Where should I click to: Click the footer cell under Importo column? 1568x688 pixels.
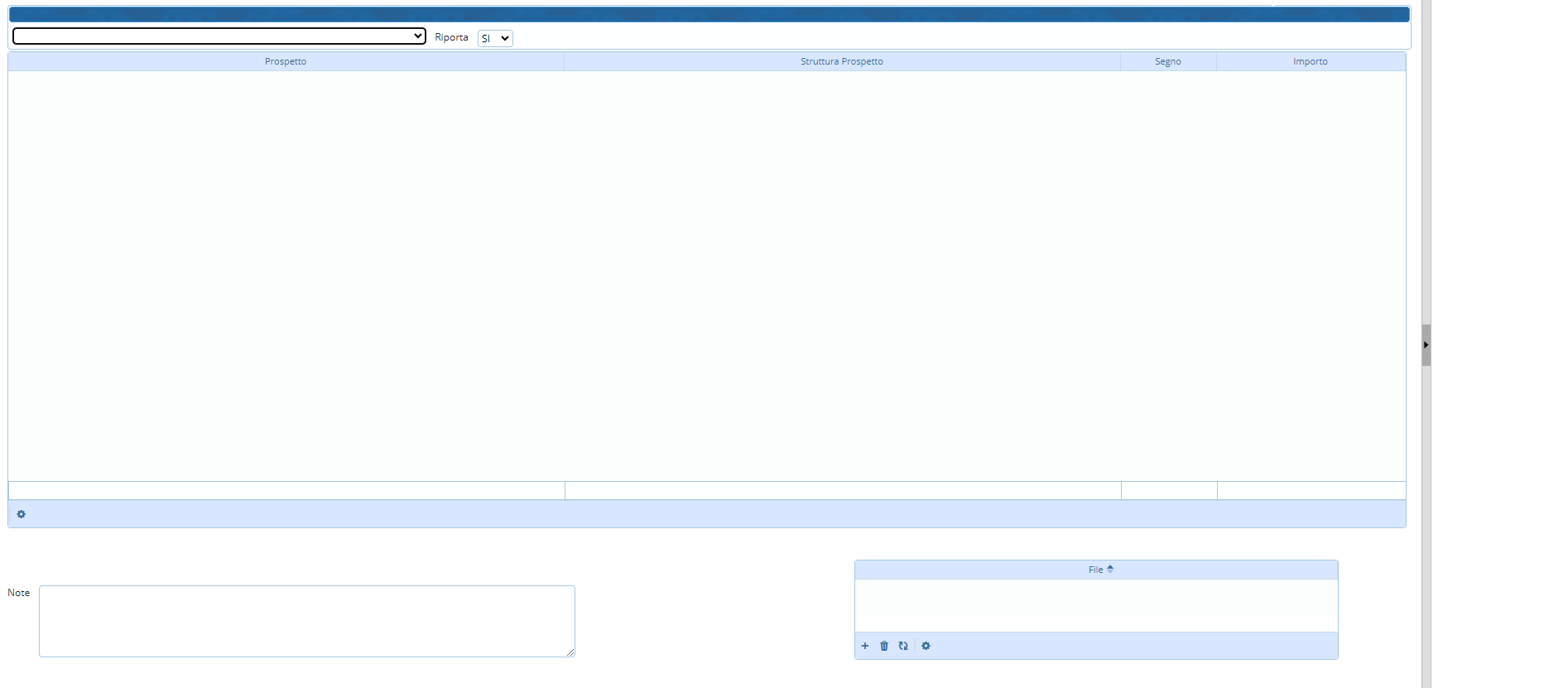click(x=1311, y=490)
